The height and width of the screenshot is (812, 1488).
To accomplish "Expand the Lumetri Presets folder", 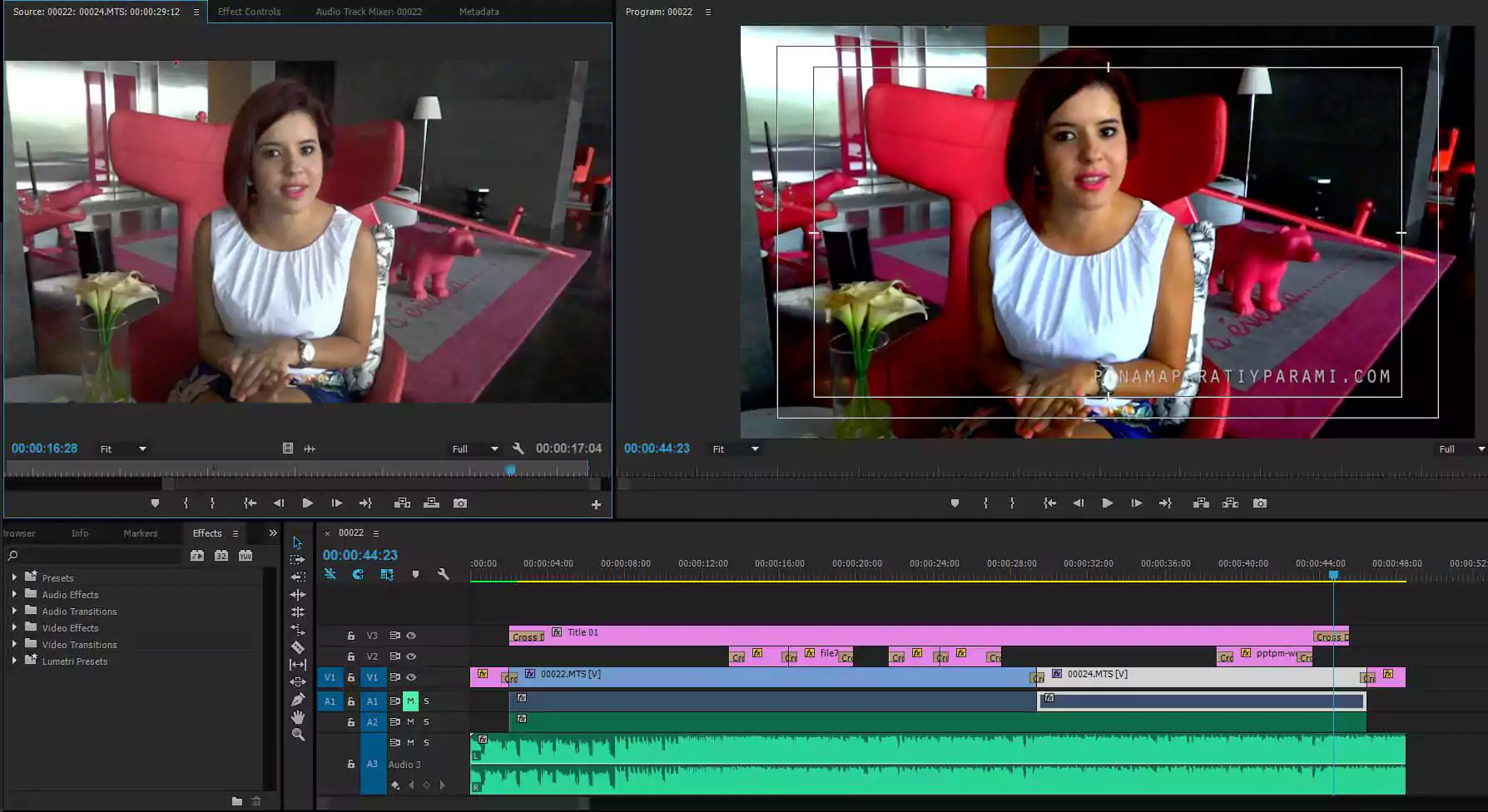I will [x=14, y=661].
